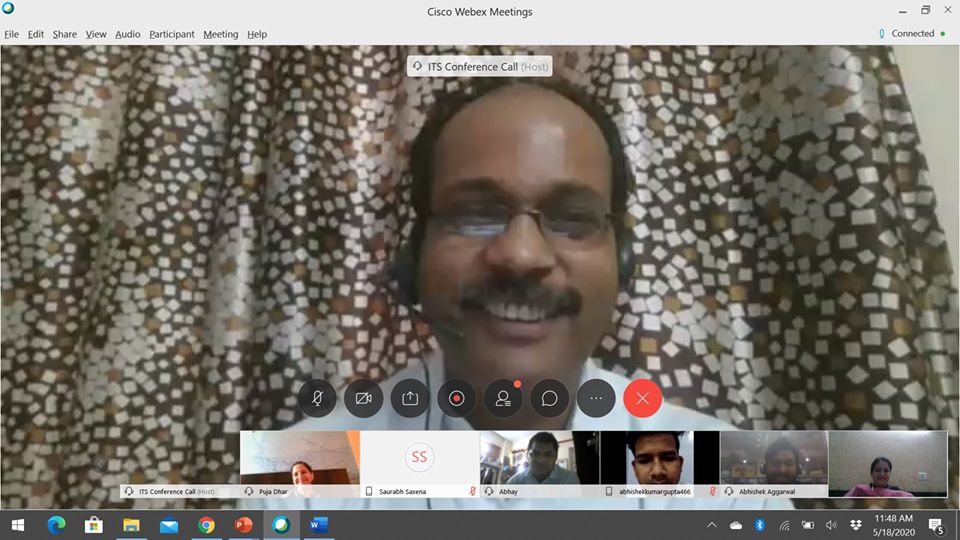Click headset icon beside Abhay name

coord(489,491)
